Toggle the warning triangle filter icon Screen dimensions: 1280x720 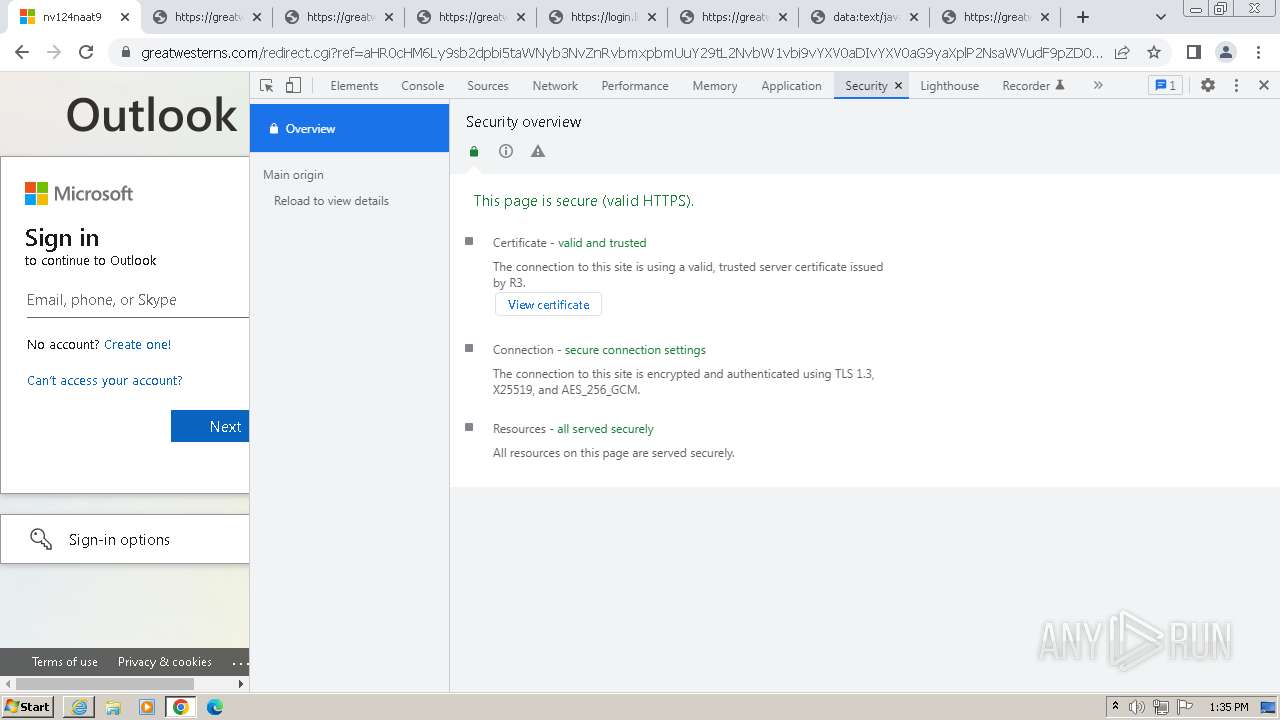(538, 151)
